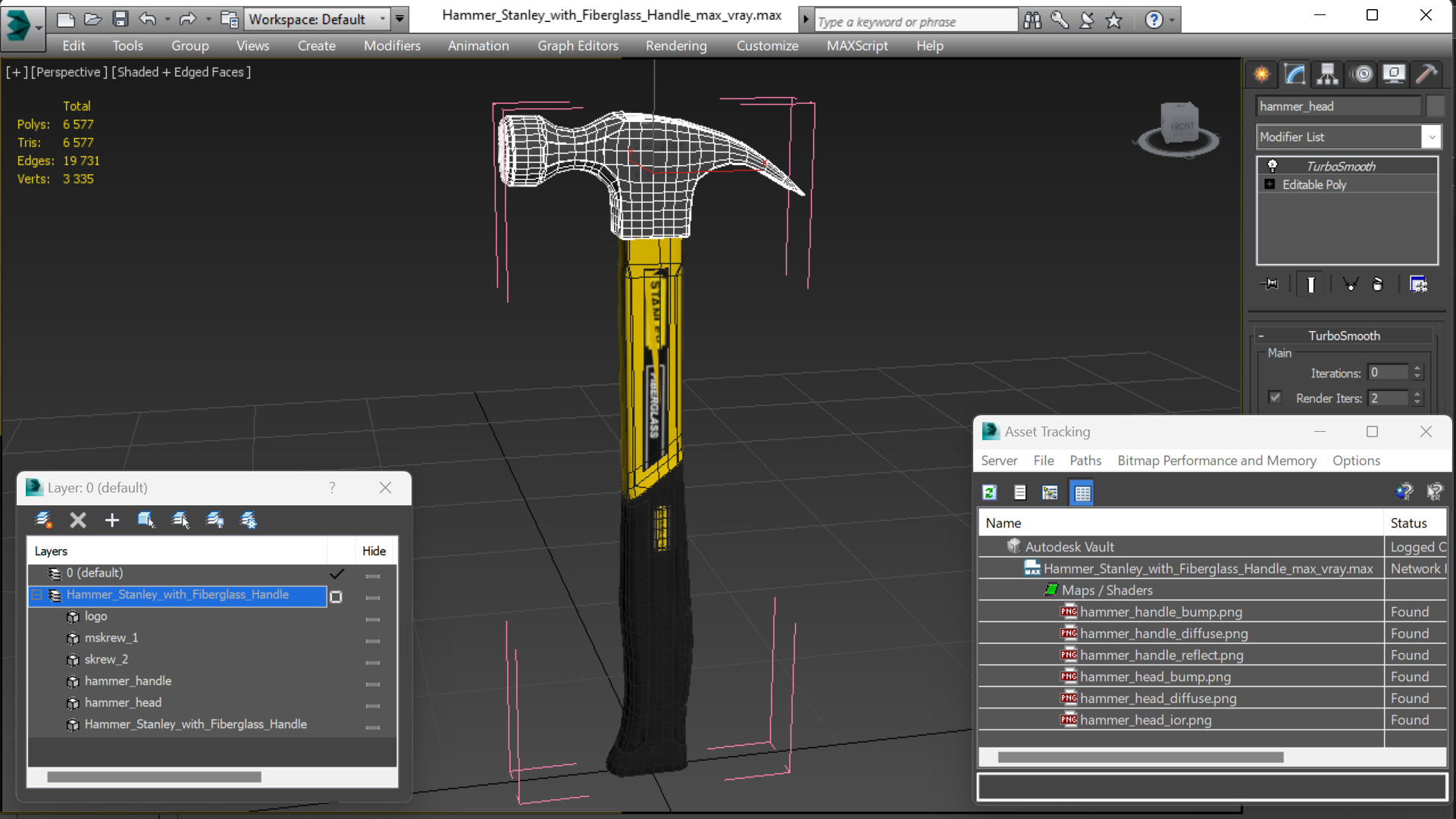Click the box toggle beside Hammer_Stanley_with_Fiberglass_Handle layer
Viewport: 1456px width, 819px height.
click(x=336, y=597)
